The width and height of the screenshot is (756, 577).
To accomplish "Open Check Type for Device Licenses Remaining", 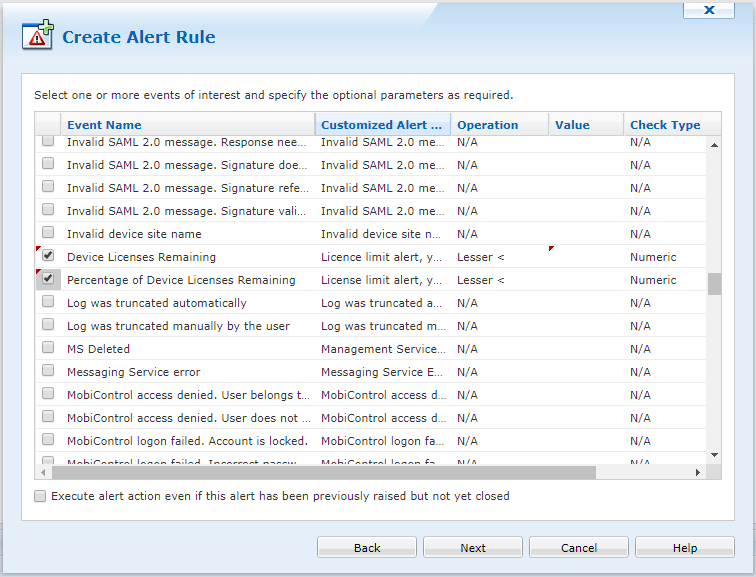I will (664, 257).
